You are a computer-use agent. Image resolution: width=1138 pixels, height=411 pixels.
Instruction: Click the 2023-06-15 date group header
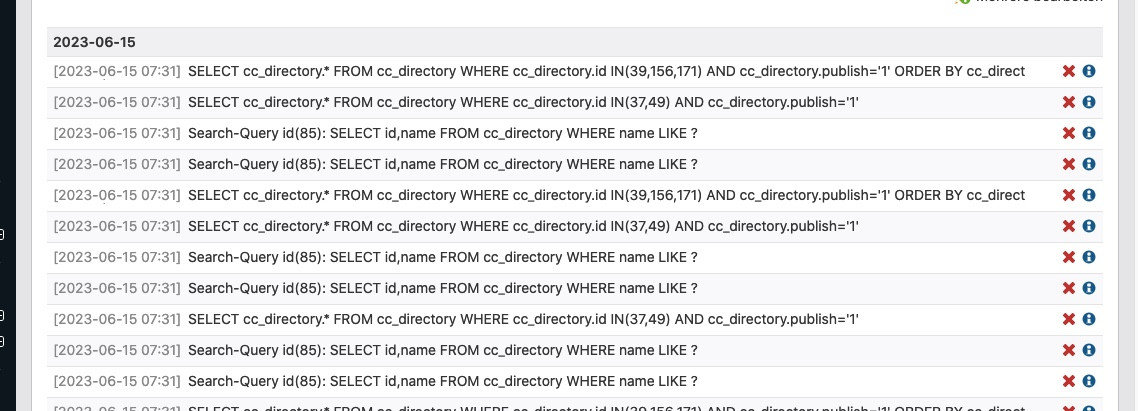[x=94, y=42]
